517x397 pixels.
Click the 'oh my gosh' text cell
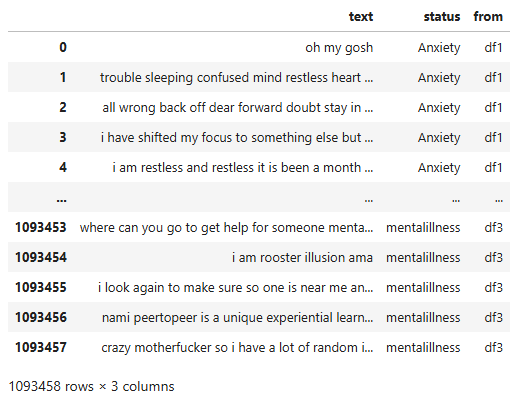339,48
